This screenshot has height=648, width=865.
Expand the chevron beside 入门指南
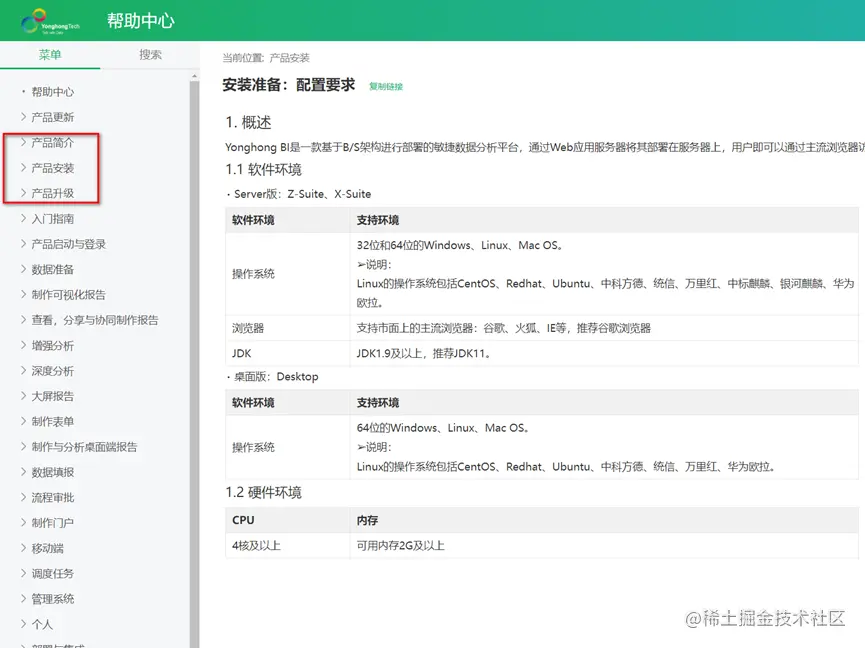click(23, 218)
